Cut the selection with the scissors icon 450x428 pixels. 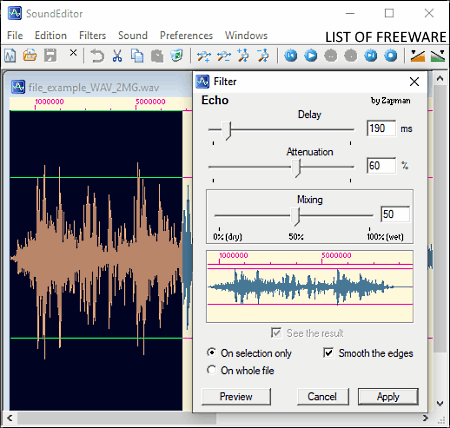117,56
